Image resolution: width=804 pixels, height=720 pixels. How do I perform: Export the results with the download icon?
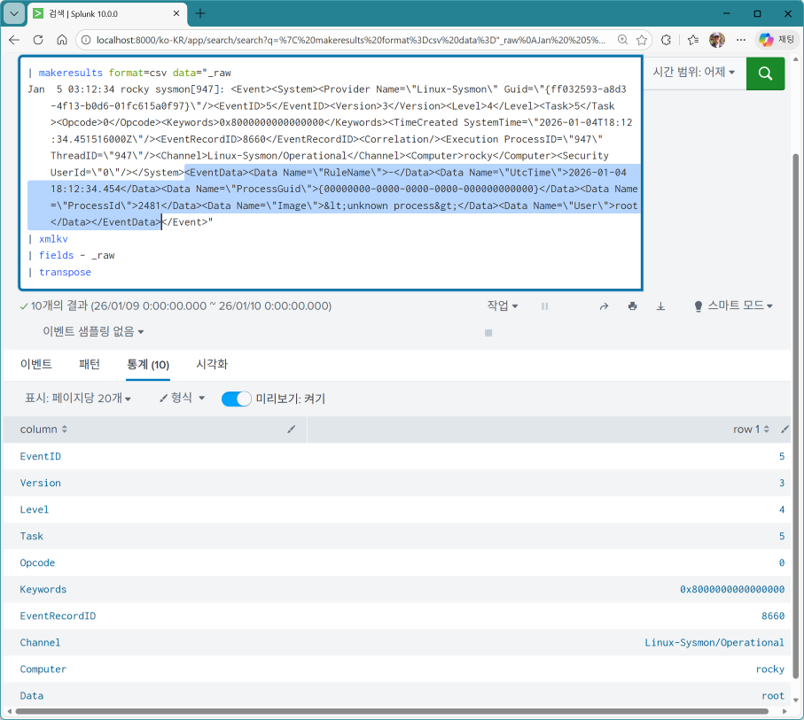tap(660, 307)
